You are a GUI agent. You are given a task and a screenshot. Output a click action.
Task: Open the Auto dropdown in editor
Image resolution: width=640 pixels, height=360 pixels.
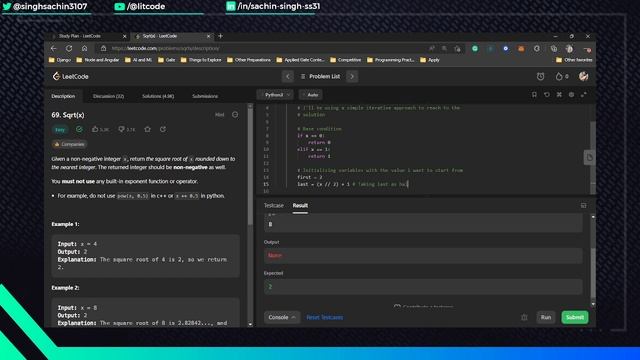(x=311, y=95)
